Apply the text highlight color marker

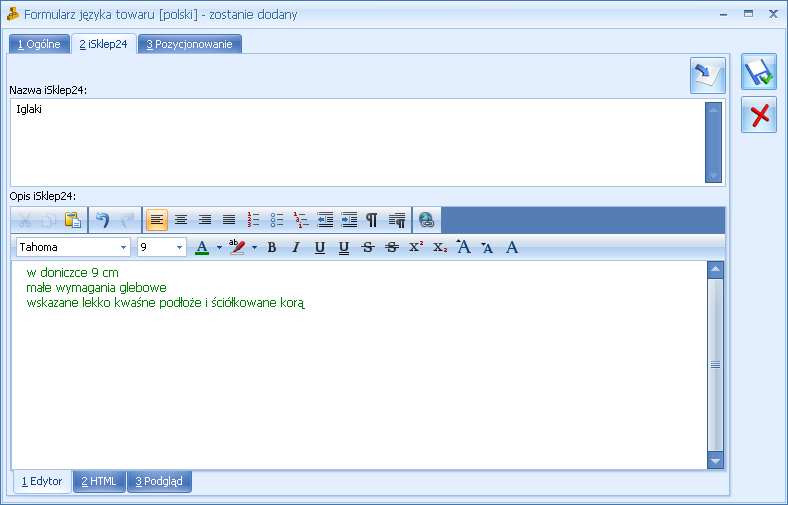click(237, 247)
